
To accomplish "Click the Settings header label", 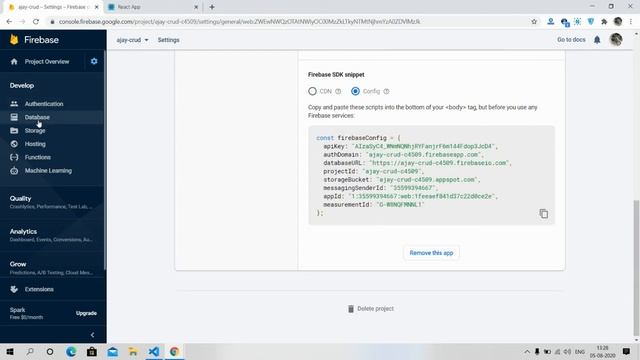I will pos(169,40).
